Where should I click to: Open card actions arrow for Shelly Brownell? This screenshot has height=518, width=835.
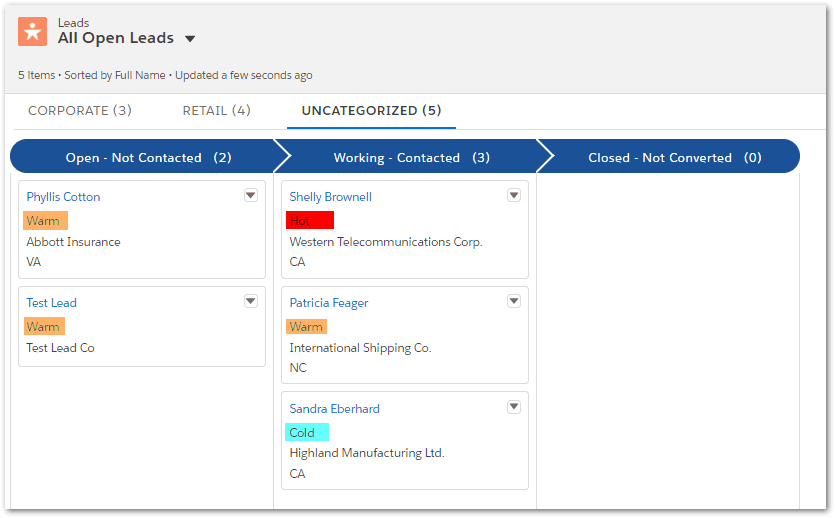point(514,196)
